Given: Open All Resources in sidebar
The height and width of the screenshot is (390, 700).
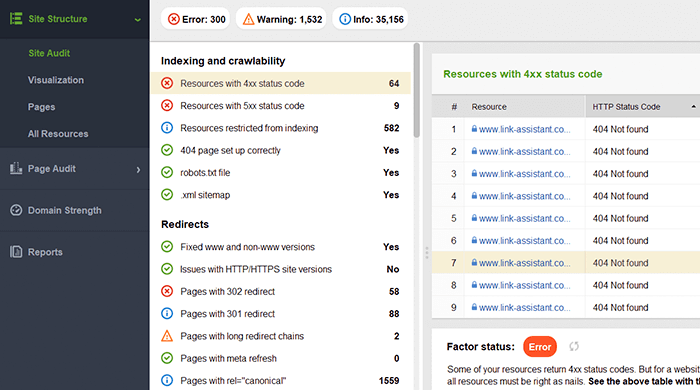Looking at the screenshot, I should (x=58, y=133).
